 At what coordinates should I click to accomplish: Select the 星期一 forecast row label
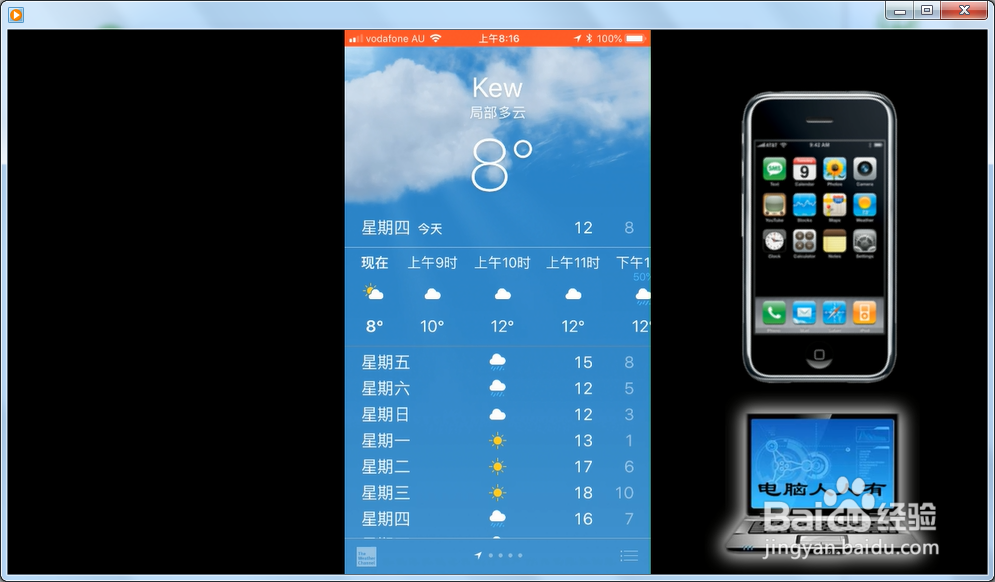click(386, 440)
